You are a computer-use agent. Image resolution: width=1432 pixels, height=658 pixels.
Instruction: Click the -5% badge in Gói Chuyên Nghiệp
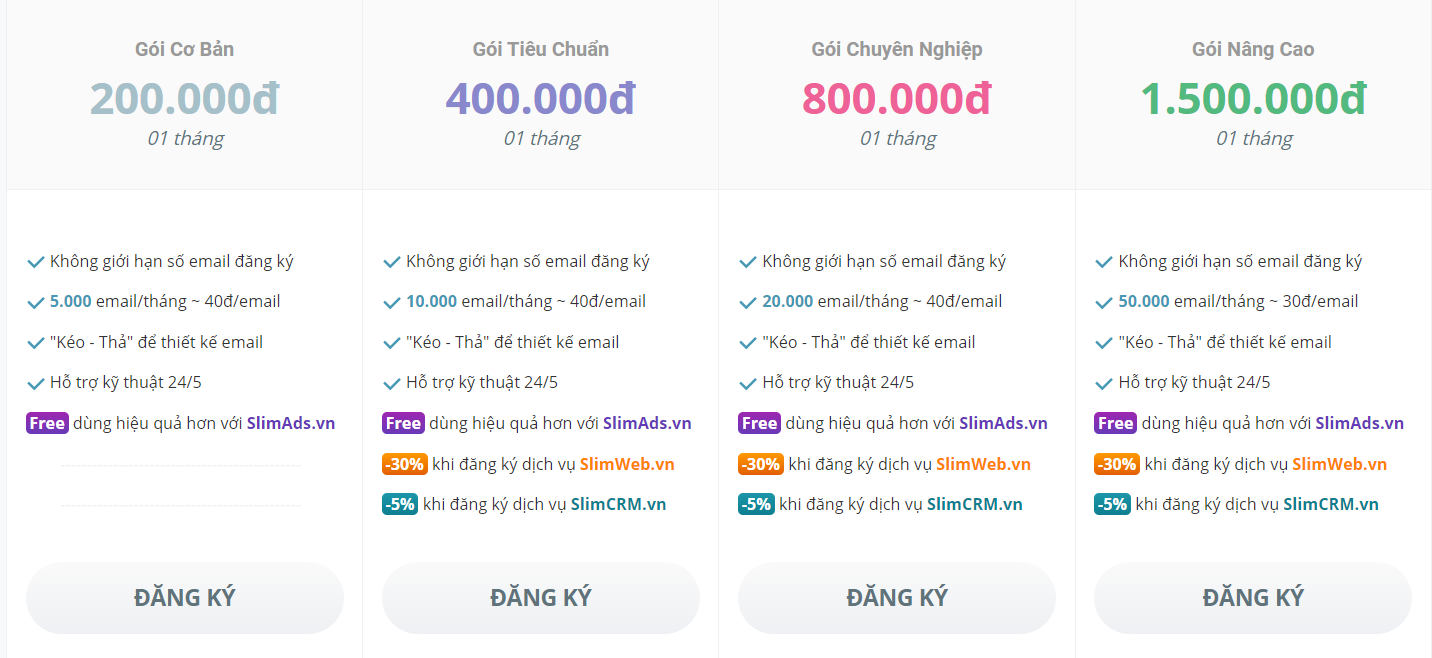[x=757, y=504]
